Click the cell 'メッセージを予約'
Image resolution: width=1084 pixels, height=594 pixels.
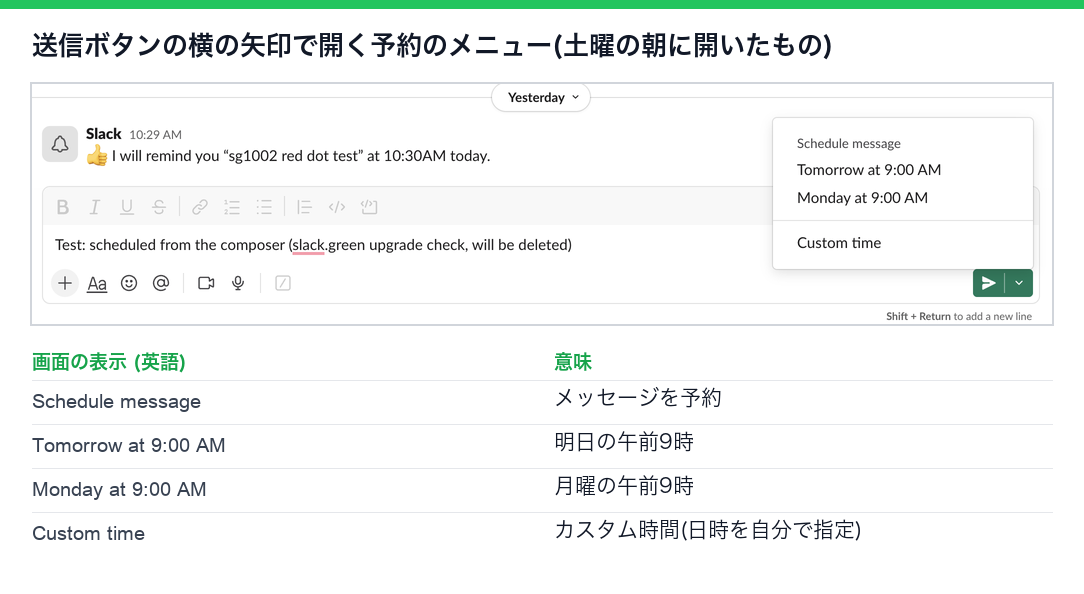(638, 398)
